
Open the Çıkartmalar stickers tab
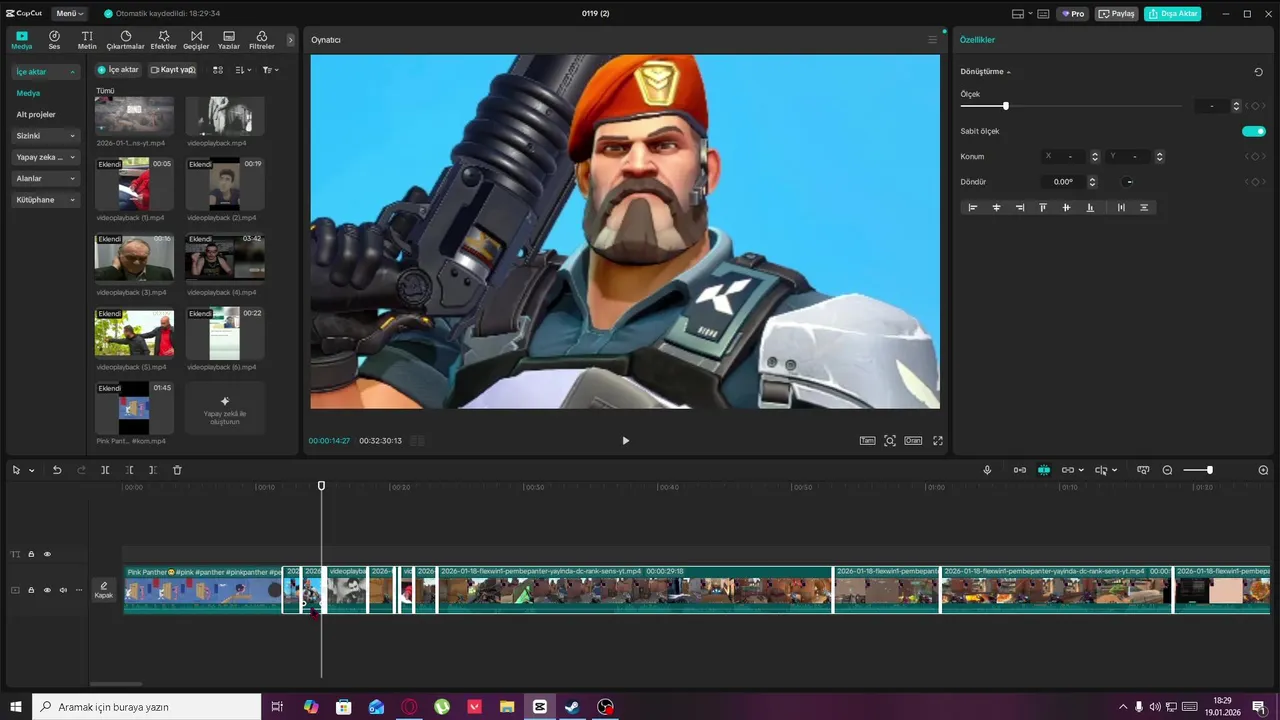click(x=126, y=40)
